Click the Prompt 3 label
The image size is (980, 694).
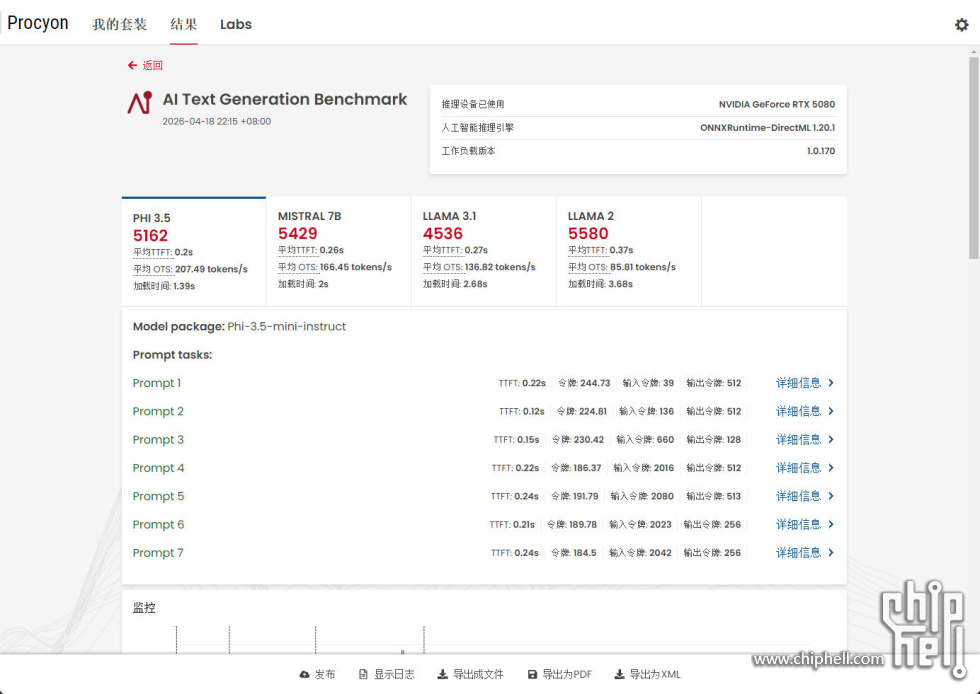(158, 440)
